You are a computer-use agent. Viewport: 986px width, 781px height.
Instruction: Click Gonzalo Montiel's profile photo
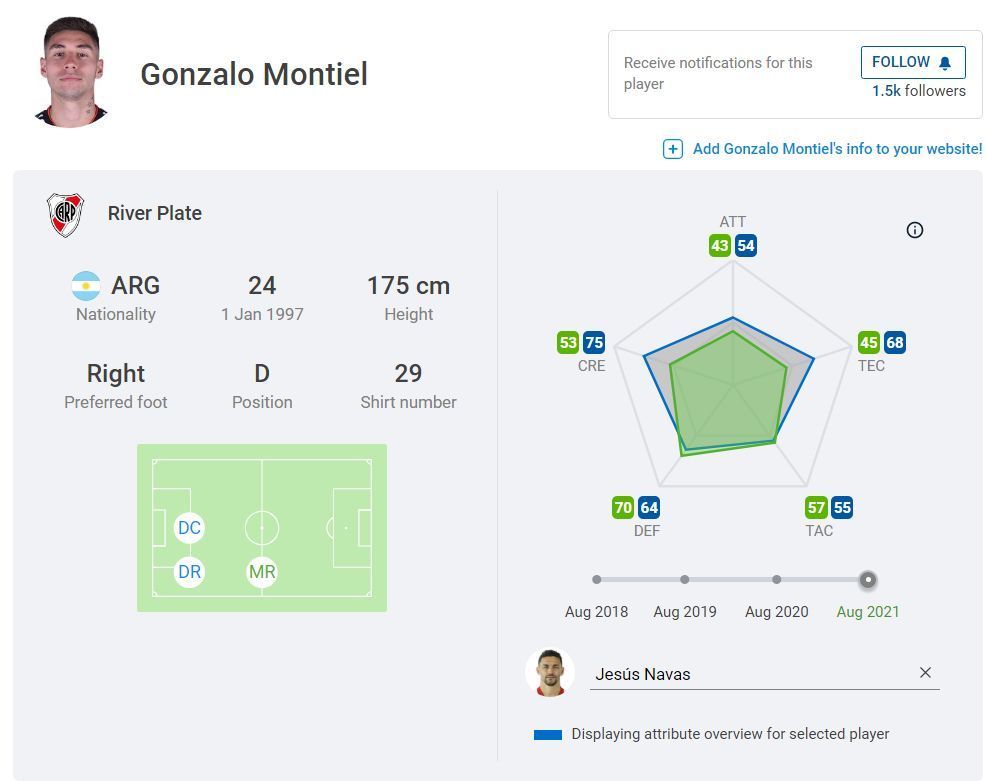[71, 73]
